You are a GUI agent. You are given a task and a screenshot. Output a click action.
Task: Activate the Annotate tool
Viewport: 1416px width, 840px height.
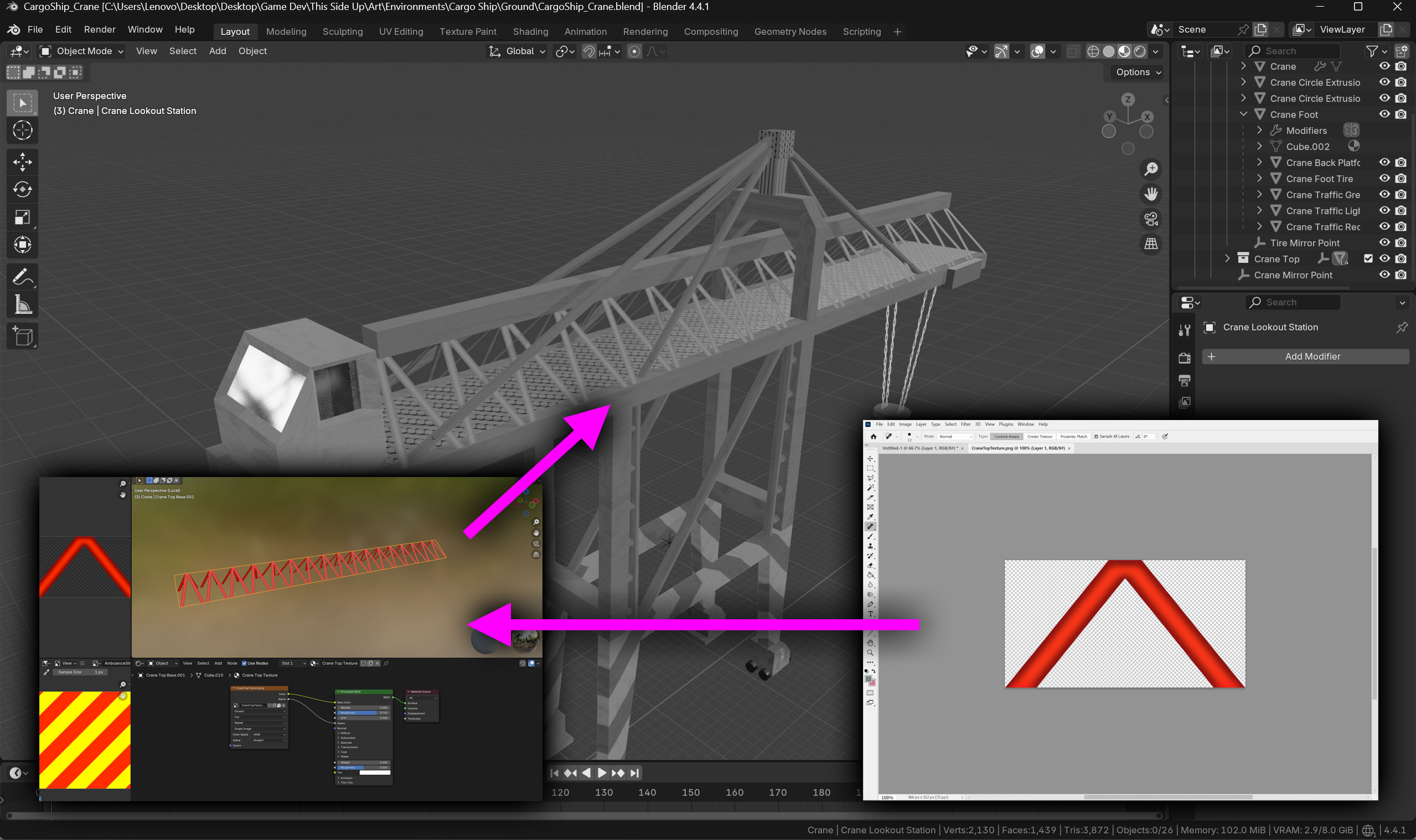coord(22,277)
